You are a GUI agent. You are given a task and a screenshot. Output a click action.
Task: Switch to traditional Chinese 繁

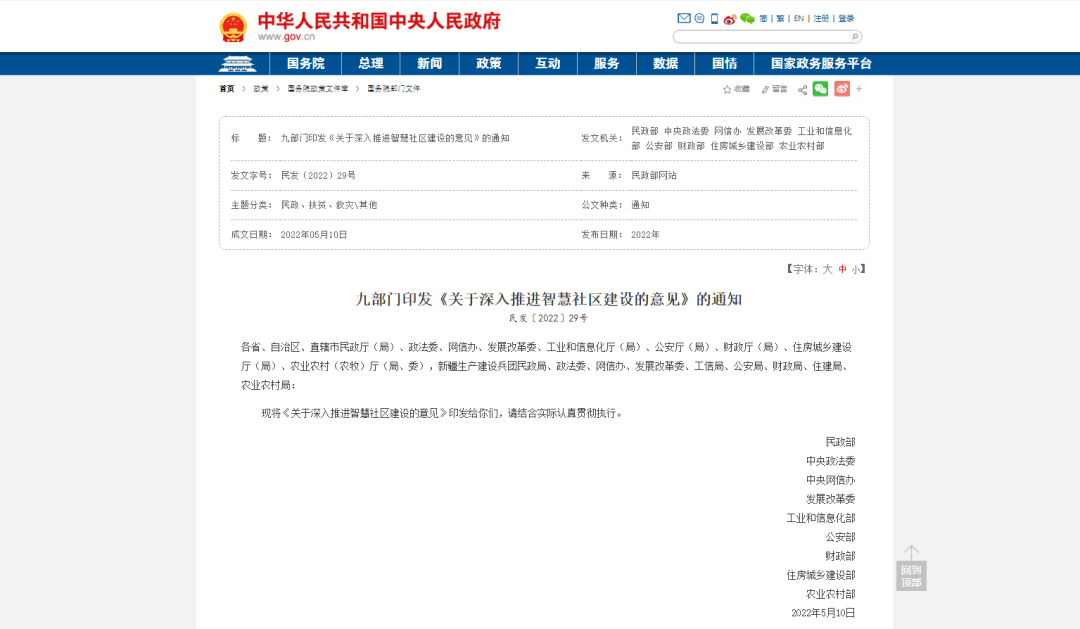[x=780, y=19]
